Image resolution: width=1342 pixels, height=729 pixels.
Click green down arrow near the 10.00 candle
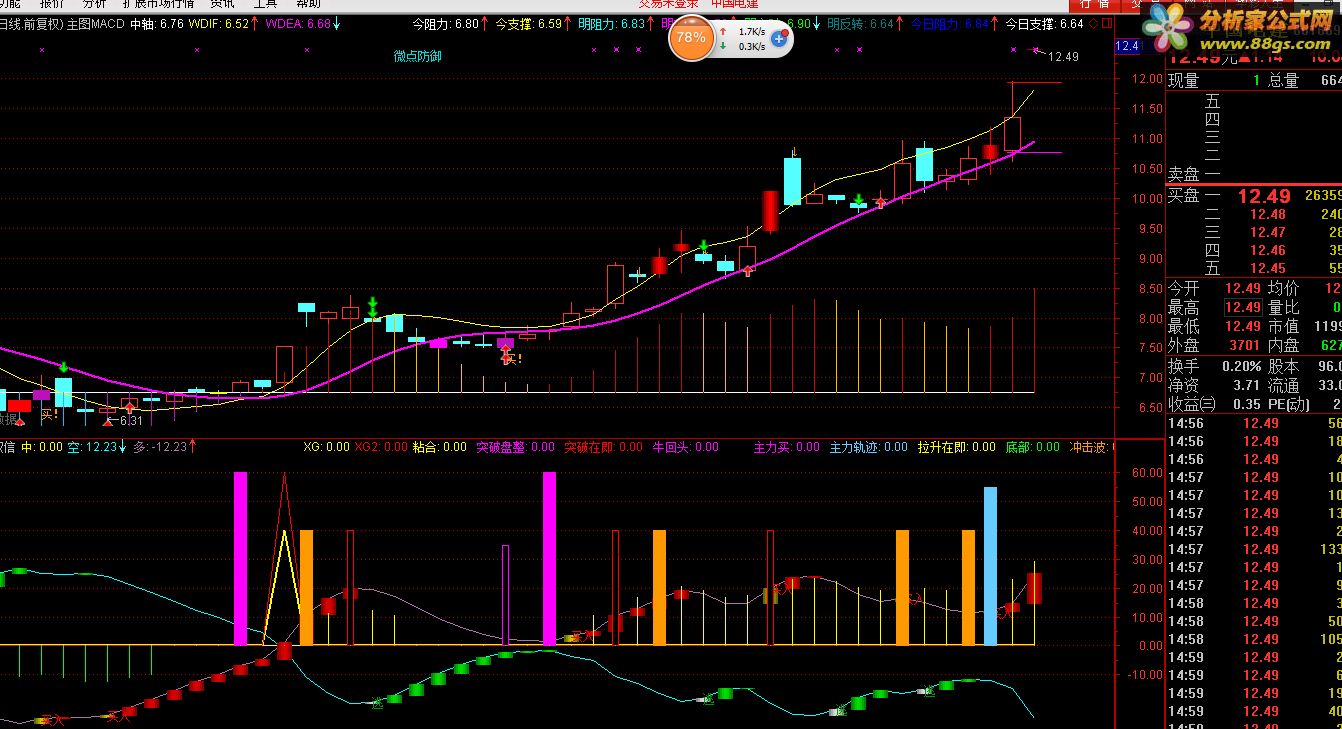click(x=858, y=199)
